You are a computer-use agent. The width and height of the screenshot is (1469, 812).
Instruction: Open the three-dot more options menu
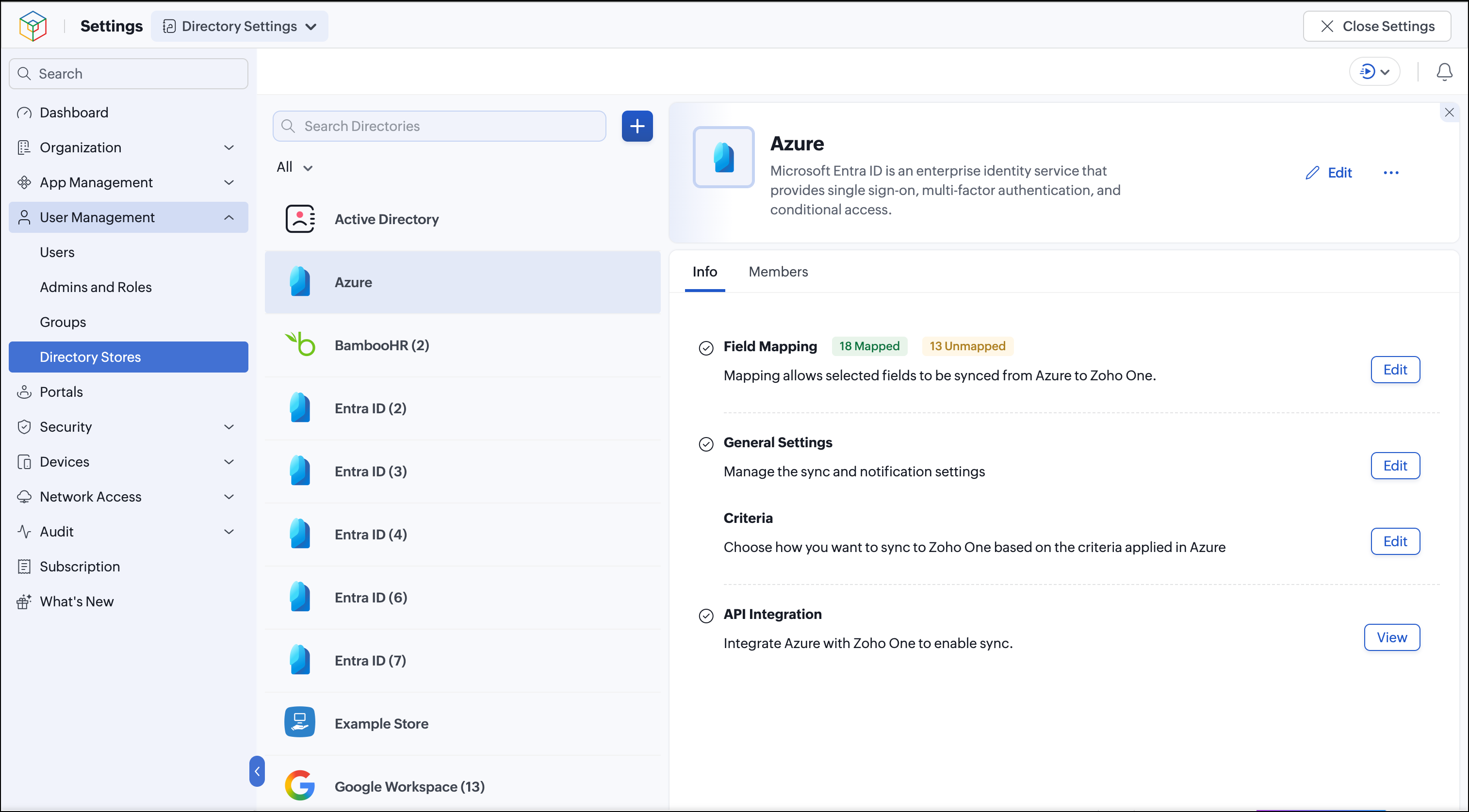click(x=1391, y=173)
